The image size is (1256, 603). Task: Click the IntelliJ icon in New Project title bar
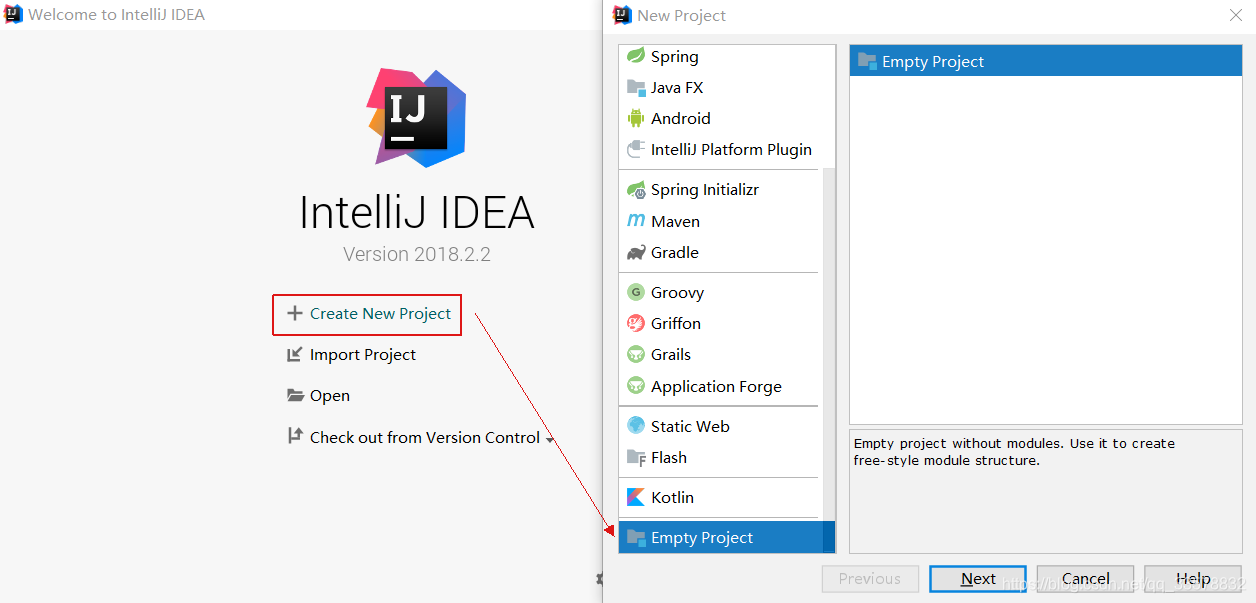coord(622,15)
